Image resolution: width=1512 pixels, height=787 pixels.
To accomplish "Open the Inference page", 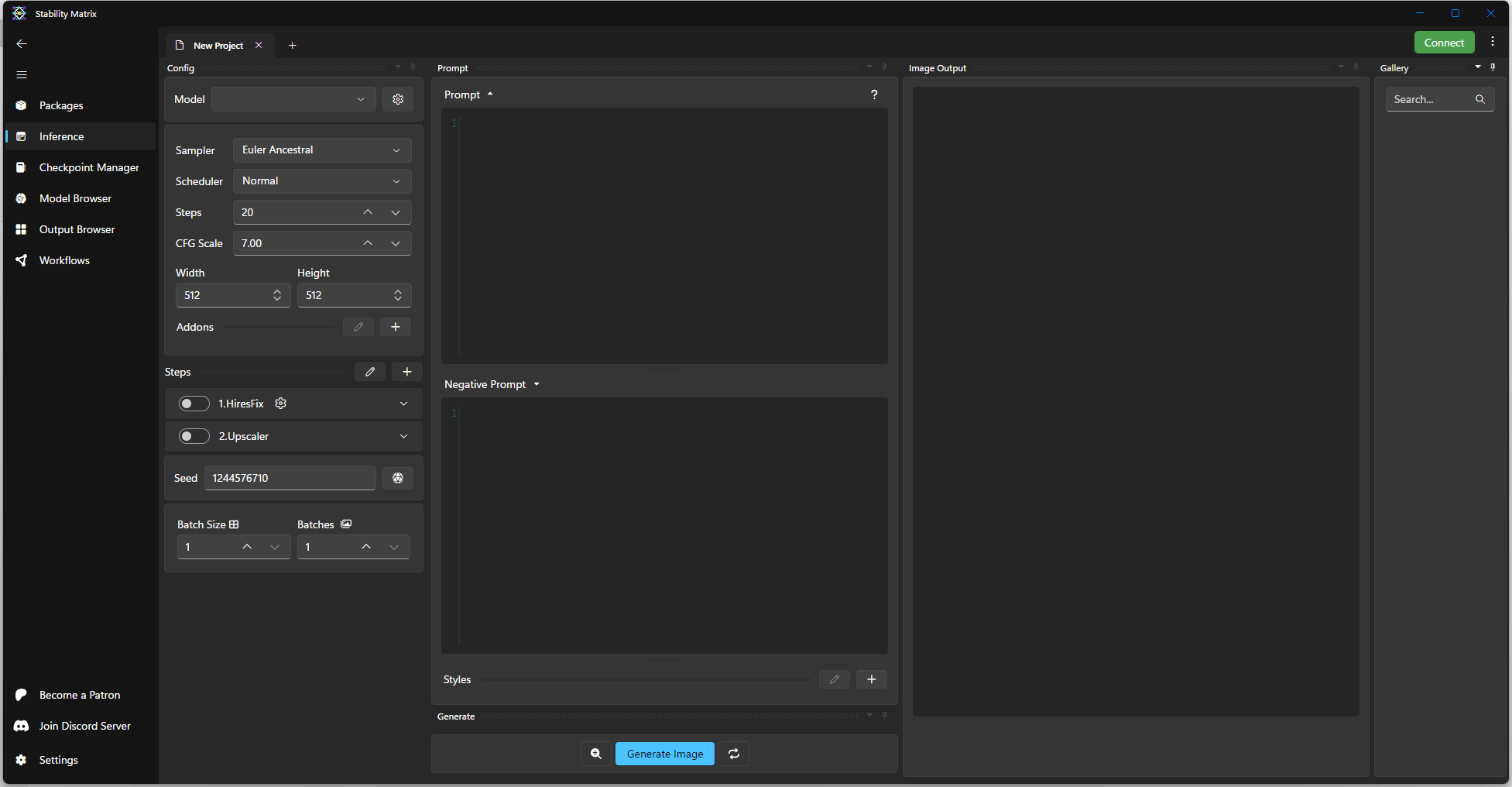I will [x=80, y=136].
